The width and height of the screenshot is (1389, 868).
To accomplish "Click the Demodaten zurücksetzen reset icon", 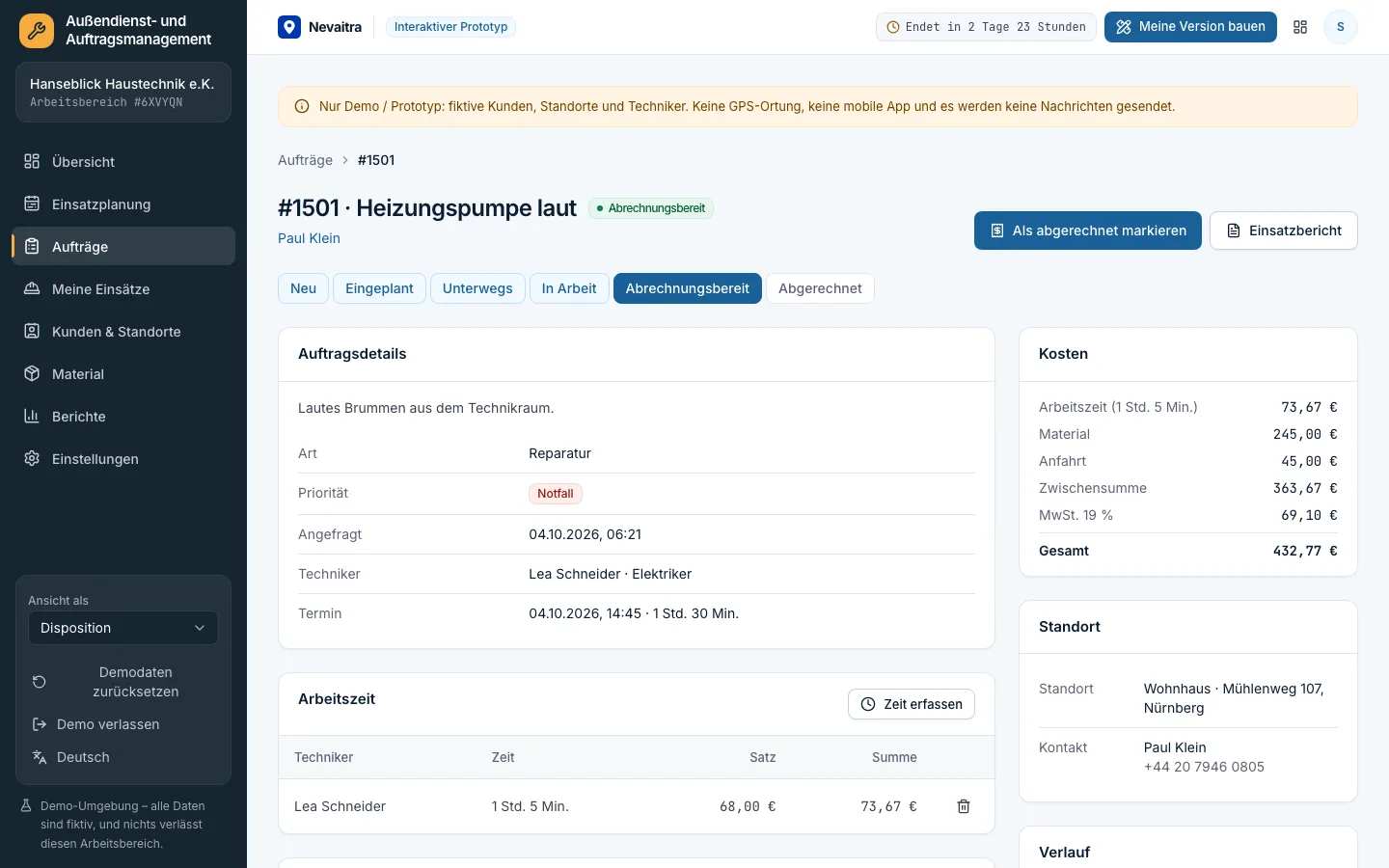I will click(40, 682).
